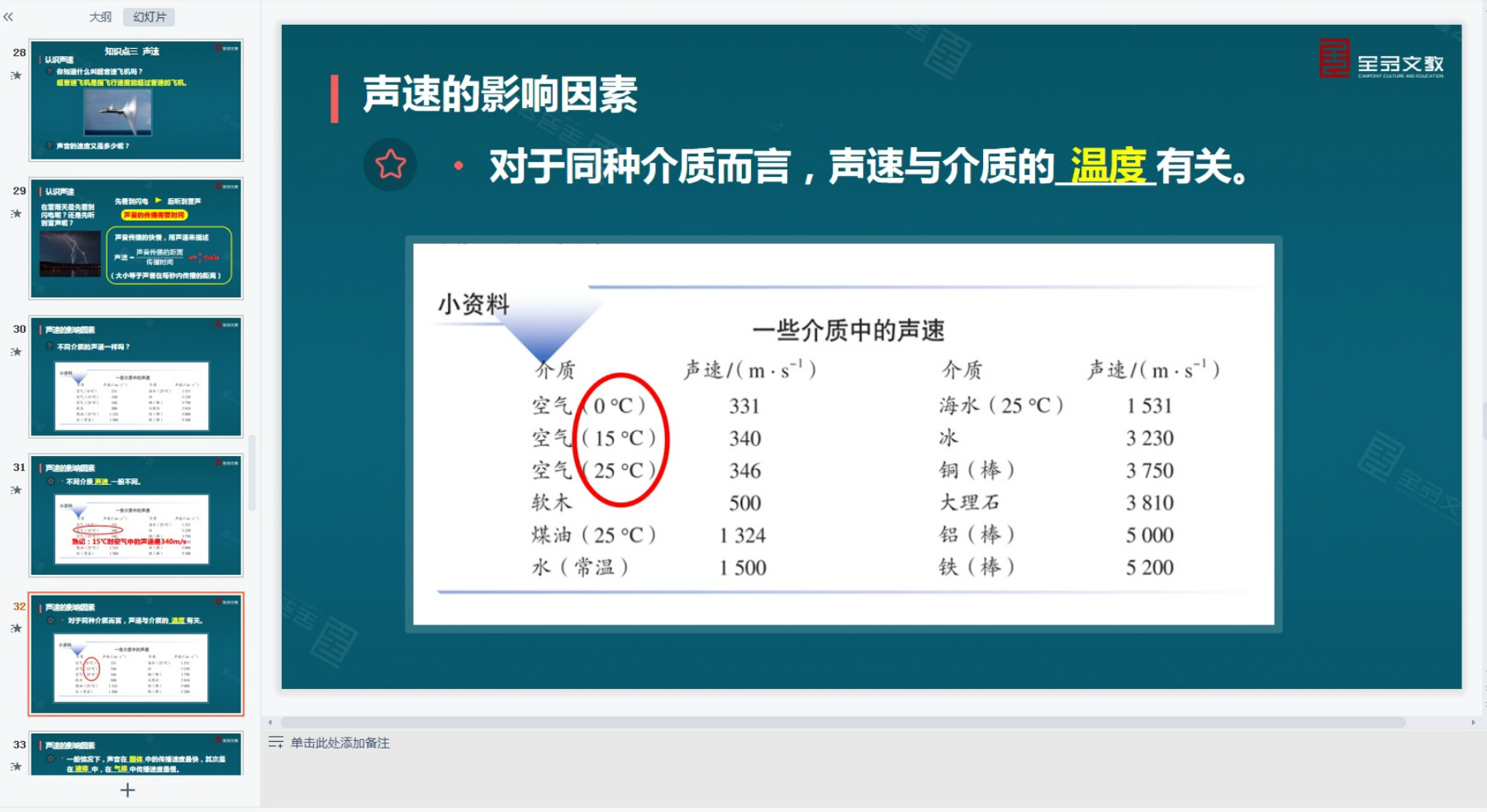This screenshot has height=812, width=1487.
Task: Click animation star icon beside slide 30
Action: [x=16, y=352]
